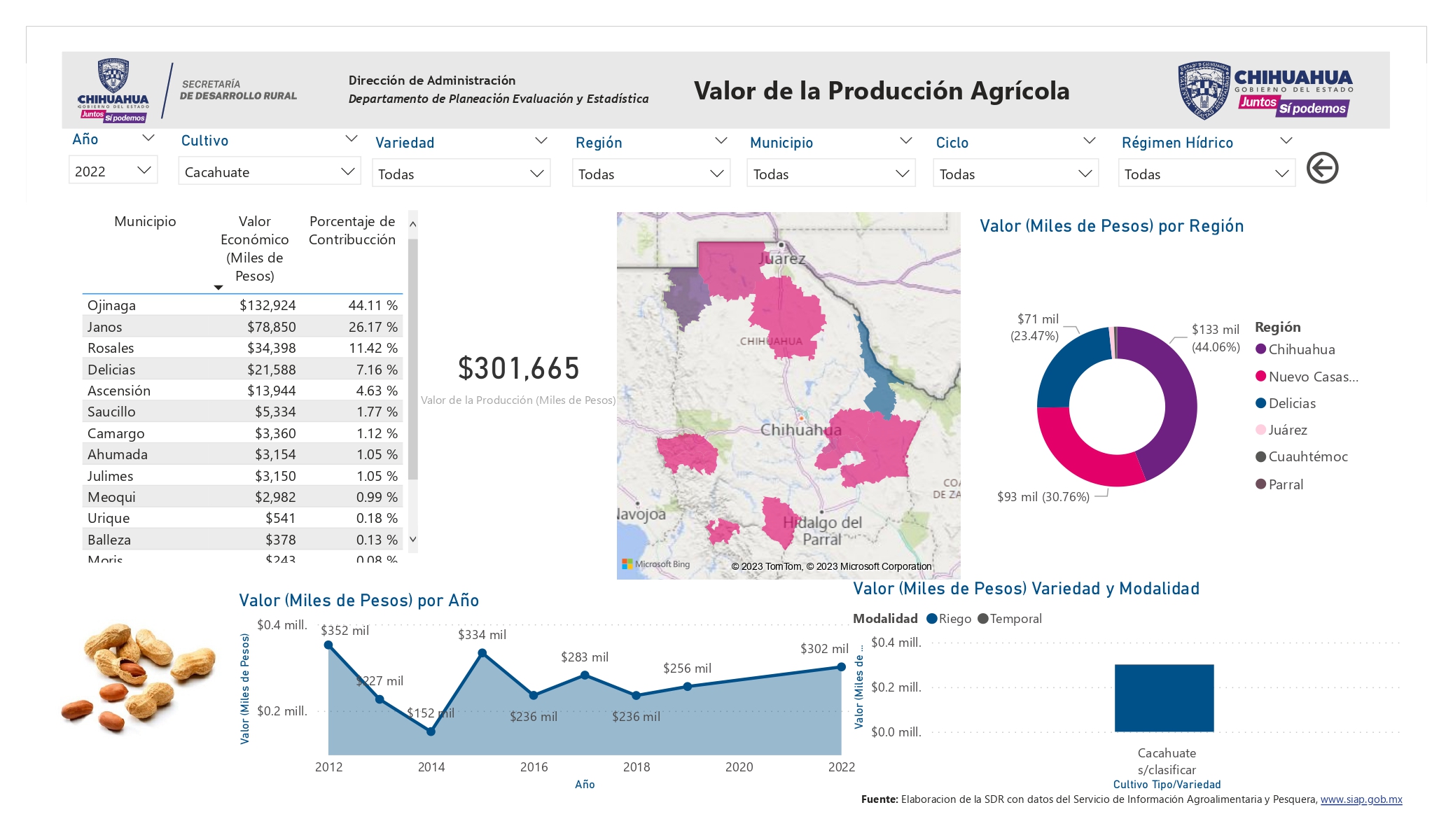Select the Ojinaga row in the table

[242, 305]
